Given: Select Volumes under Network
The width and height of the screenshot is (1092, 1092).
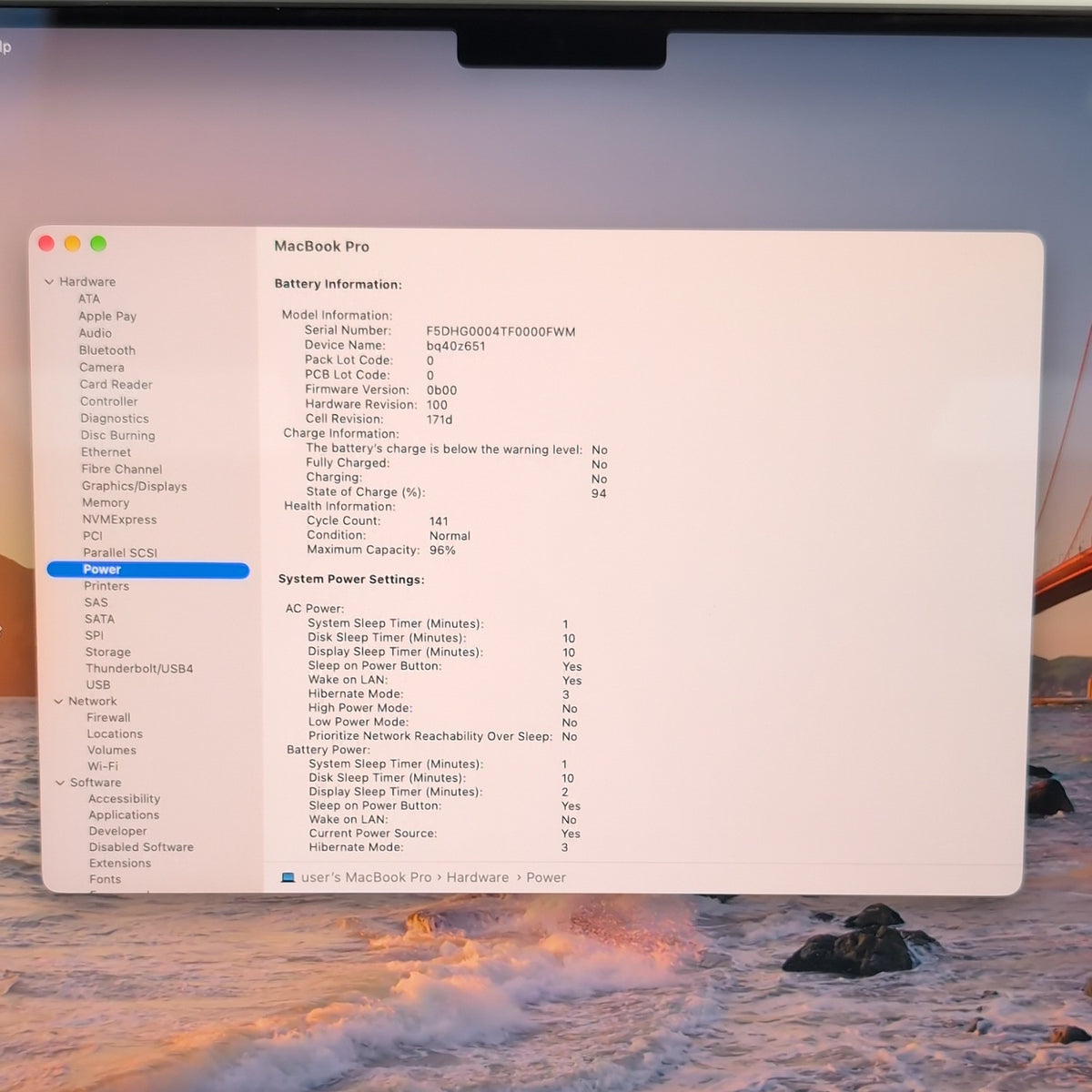Looking at the screenshot, I should coord(112,751).
